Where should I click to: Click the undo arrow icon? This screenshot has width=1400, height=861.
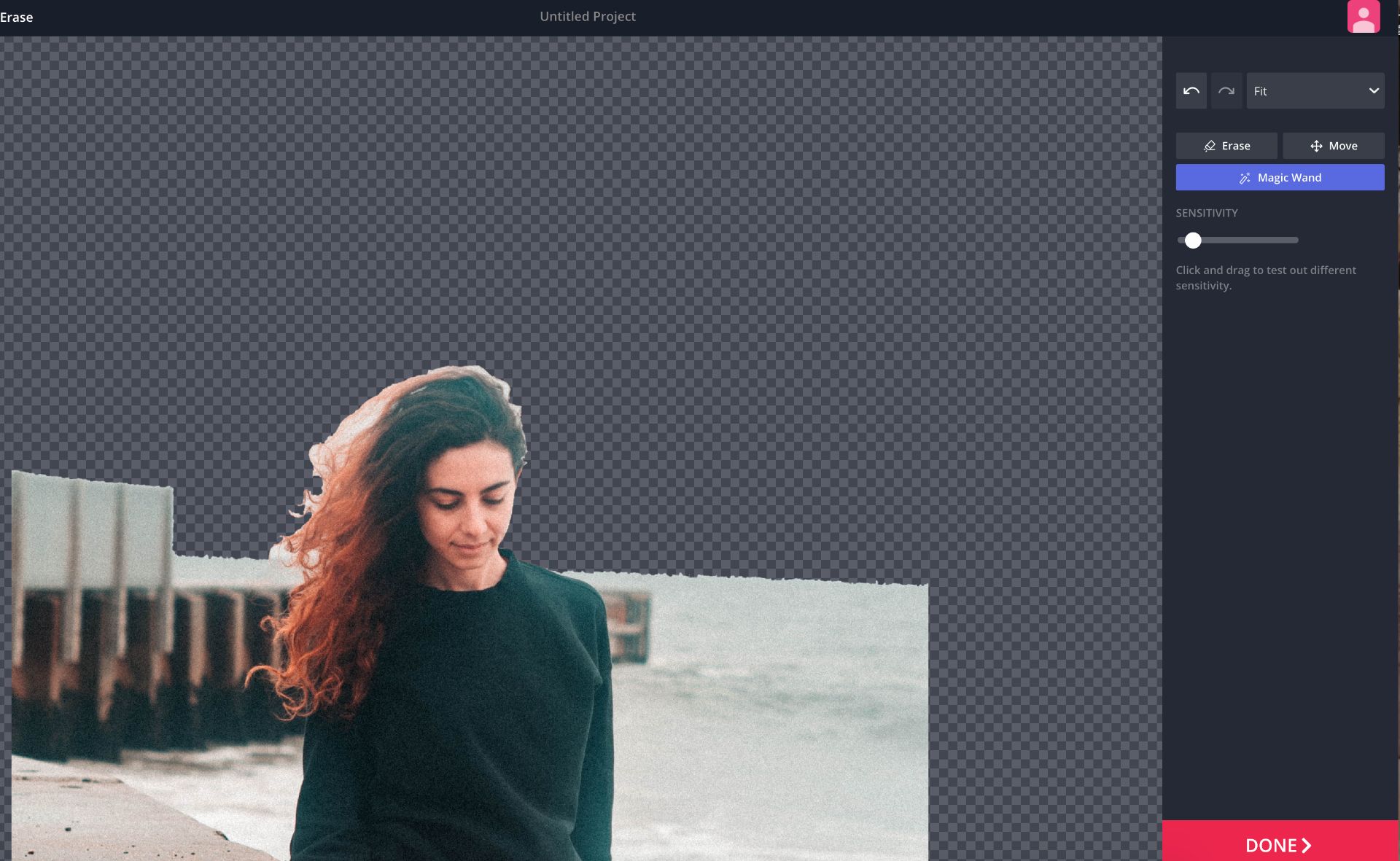pos(1191,90)
